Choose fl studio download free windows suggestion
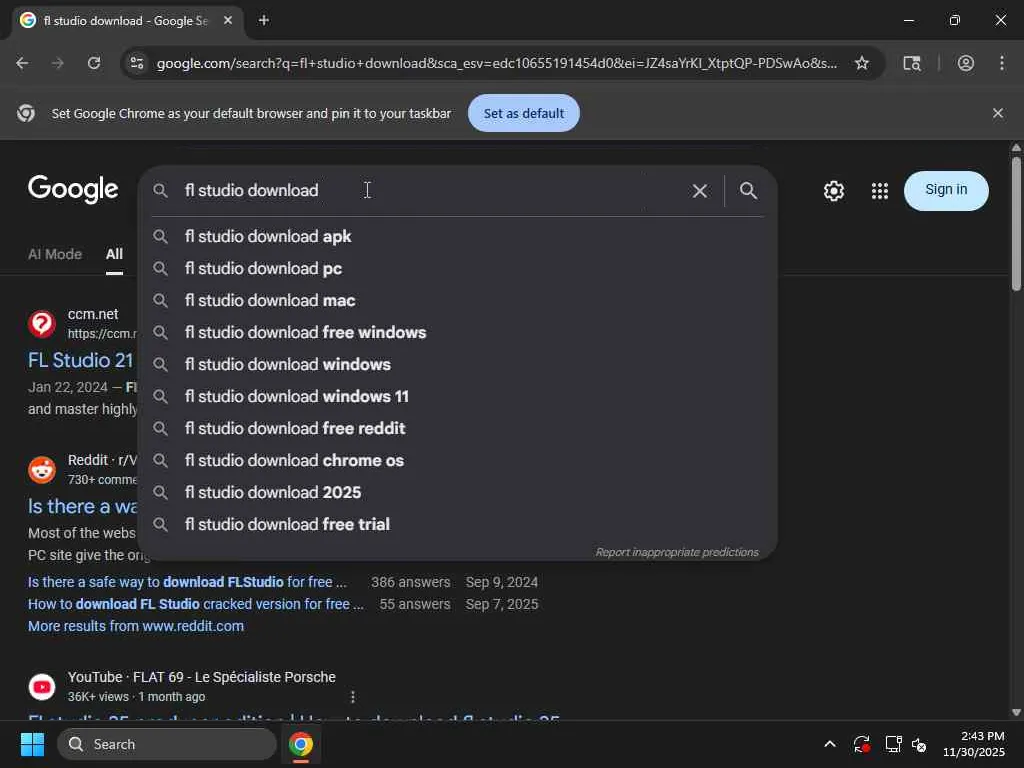 pos(457,332)
